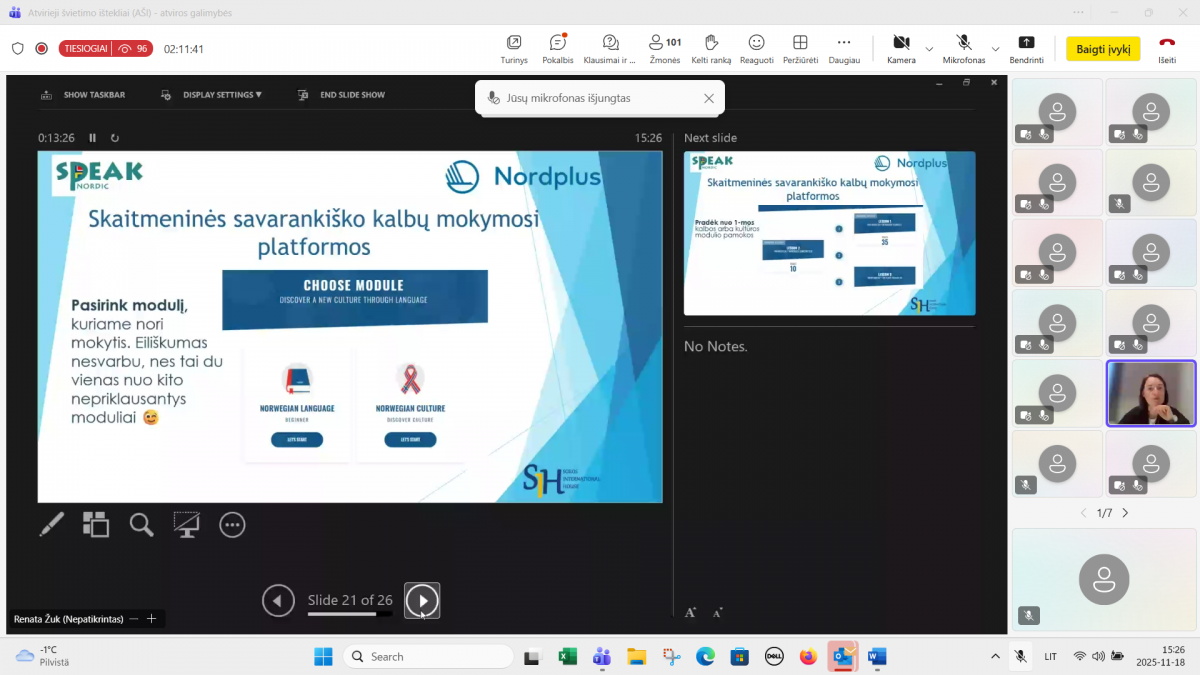
Task: Open see all slides grid
Action: (x=96, y=524)
